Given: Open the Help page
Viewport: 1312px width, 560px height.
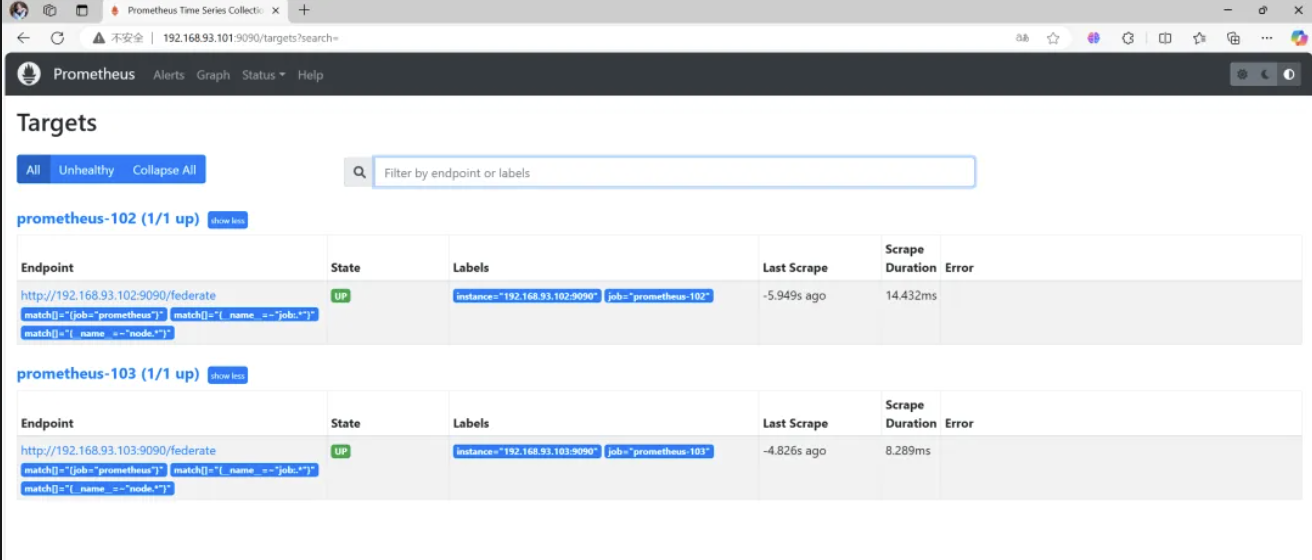Looking at the screenshot, I should tap(310, 75).
